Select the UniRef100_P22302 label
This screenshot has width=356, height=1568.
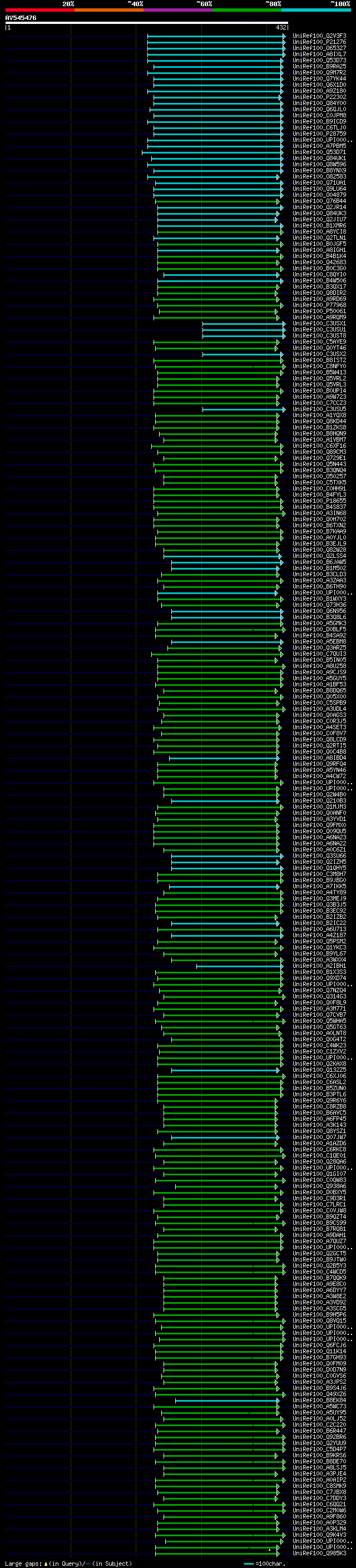pyautogui.click(x=319, y=97)
